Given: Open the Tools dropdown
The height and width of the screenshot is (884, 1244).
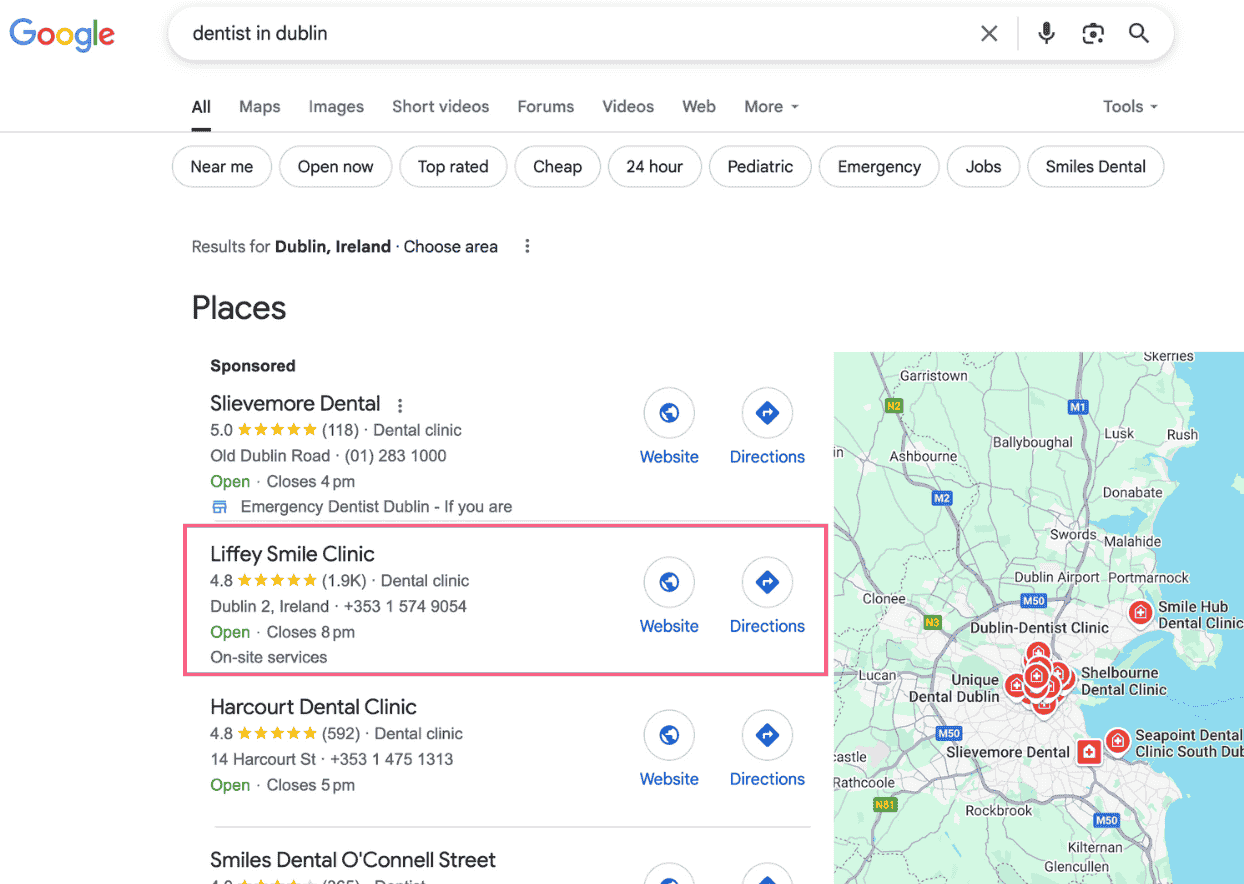Looking at the screenshot, I should pos(1130,106).
